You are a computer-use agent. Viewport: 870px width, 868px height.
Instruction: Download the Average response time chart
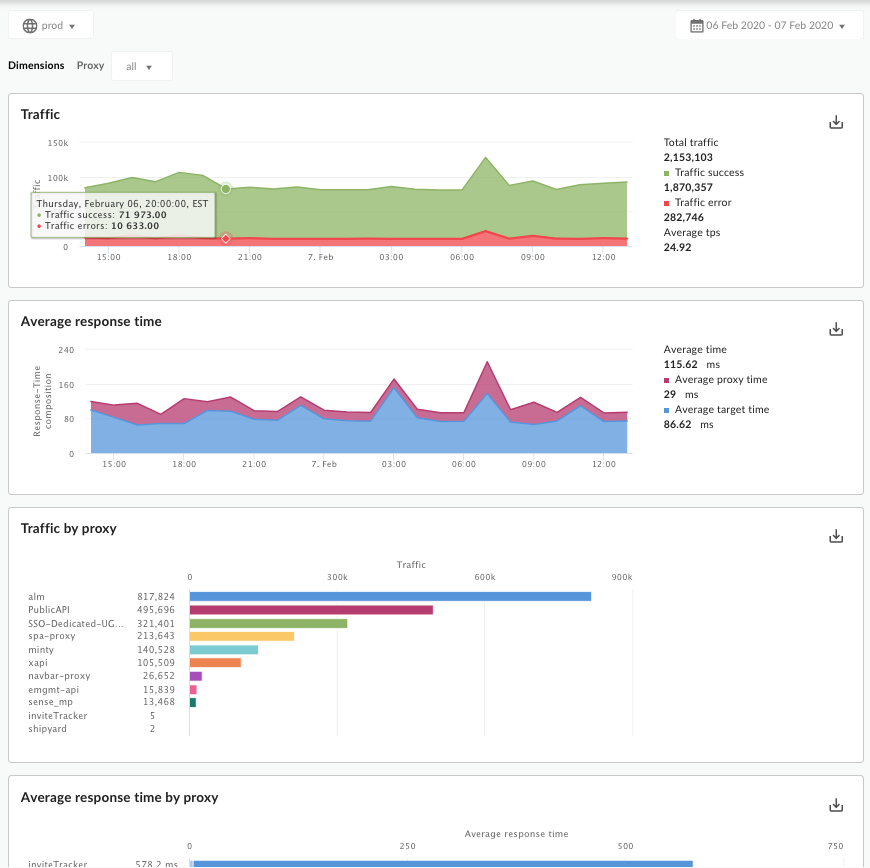pos(837,329)
